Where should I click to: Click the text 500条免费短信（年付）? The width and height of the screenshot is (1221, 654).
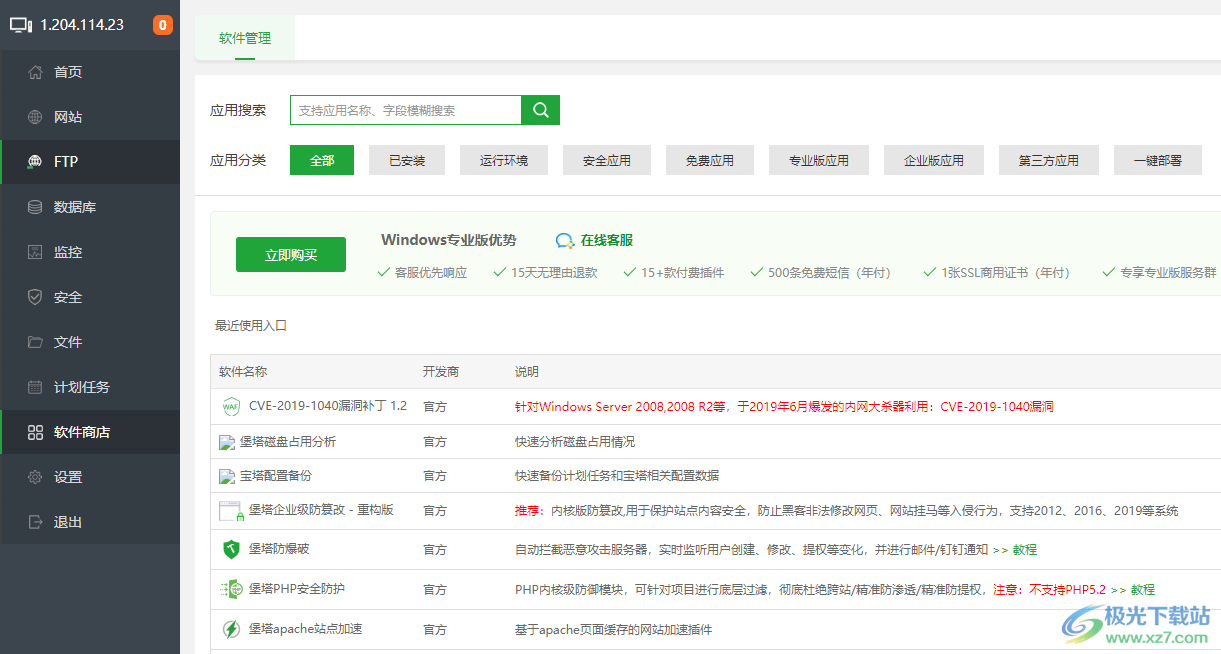pos(829,272)
